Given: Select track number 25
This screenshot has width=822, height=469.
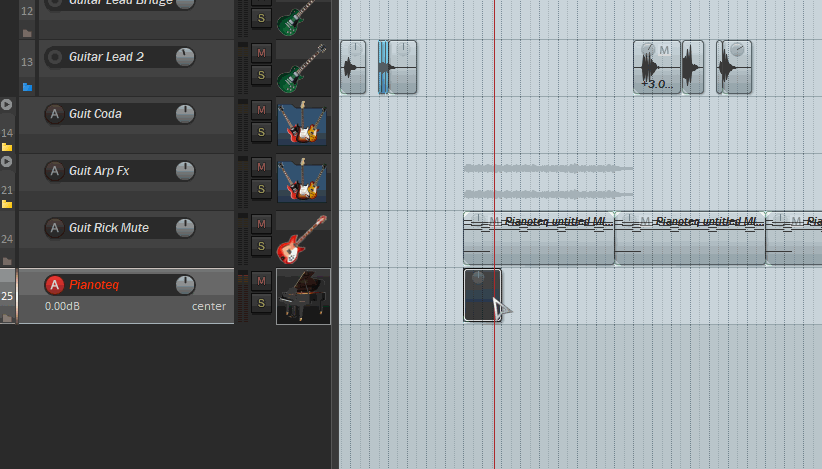Looking at the screenshot, I should (7, 296).
